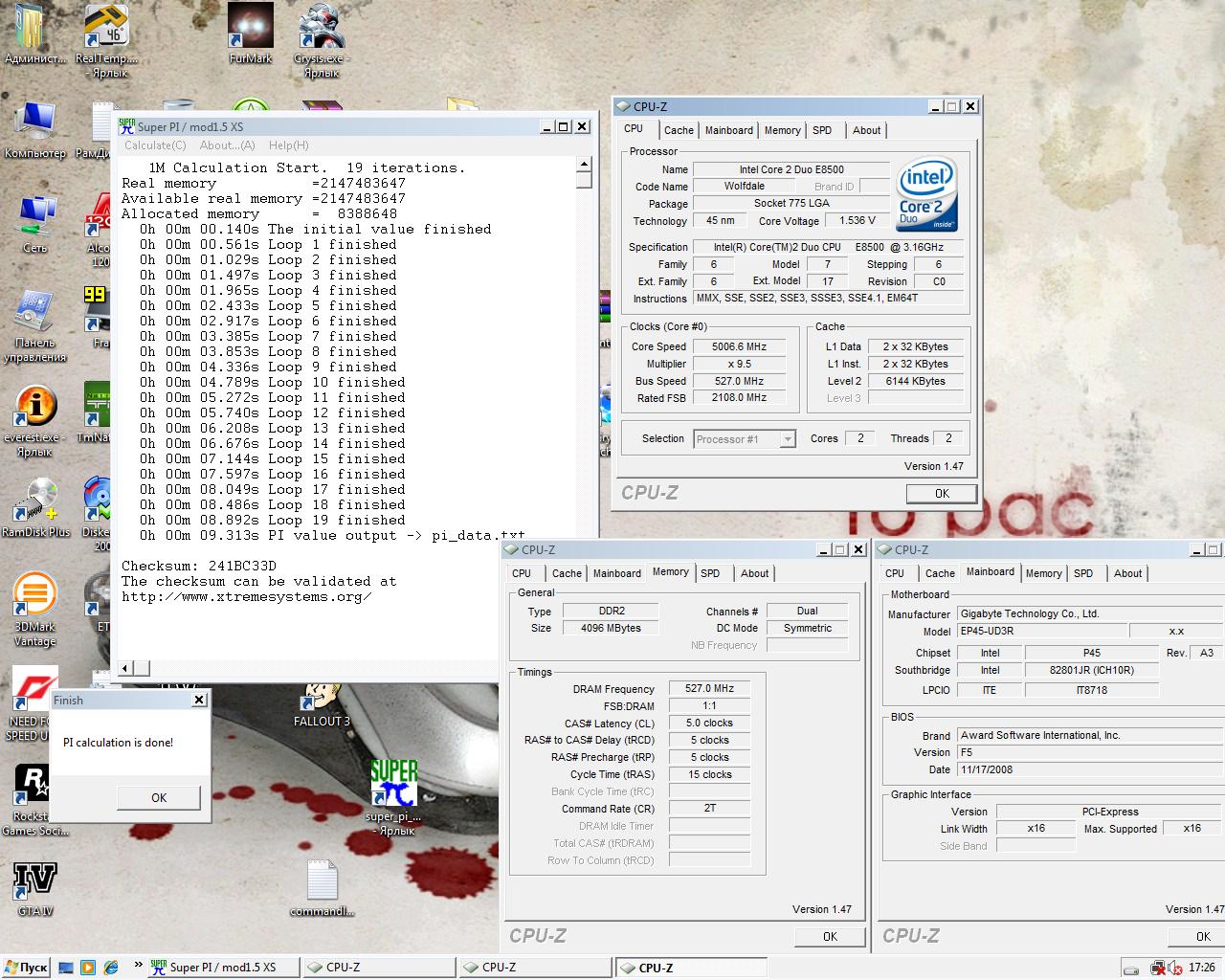Expand the quick launch overflow chevron
This screenshot has height=980, width=1225.
tap(138, 965)
